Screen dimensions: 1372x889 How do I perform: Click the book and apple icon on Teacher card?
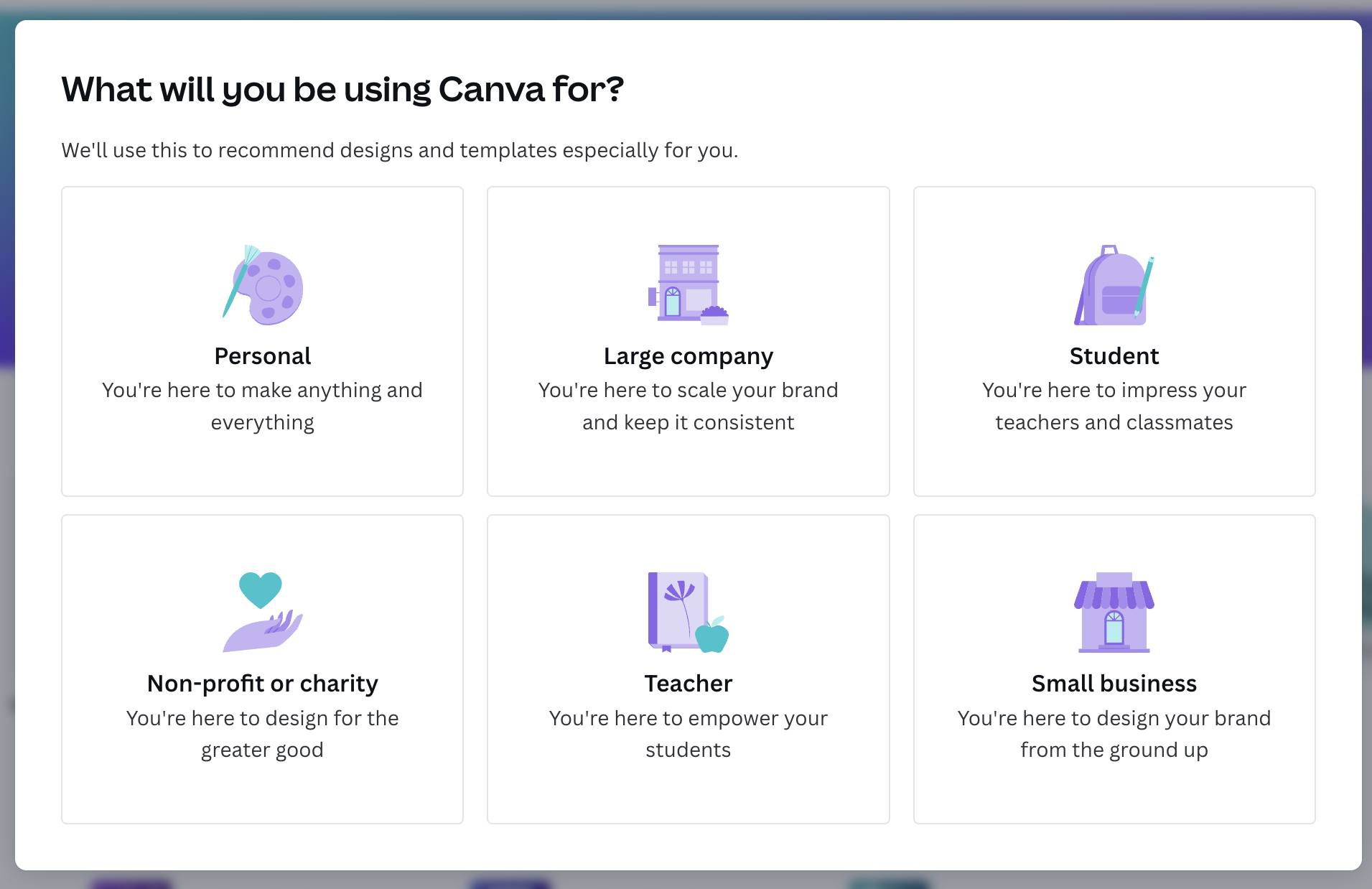pos(684,612)
